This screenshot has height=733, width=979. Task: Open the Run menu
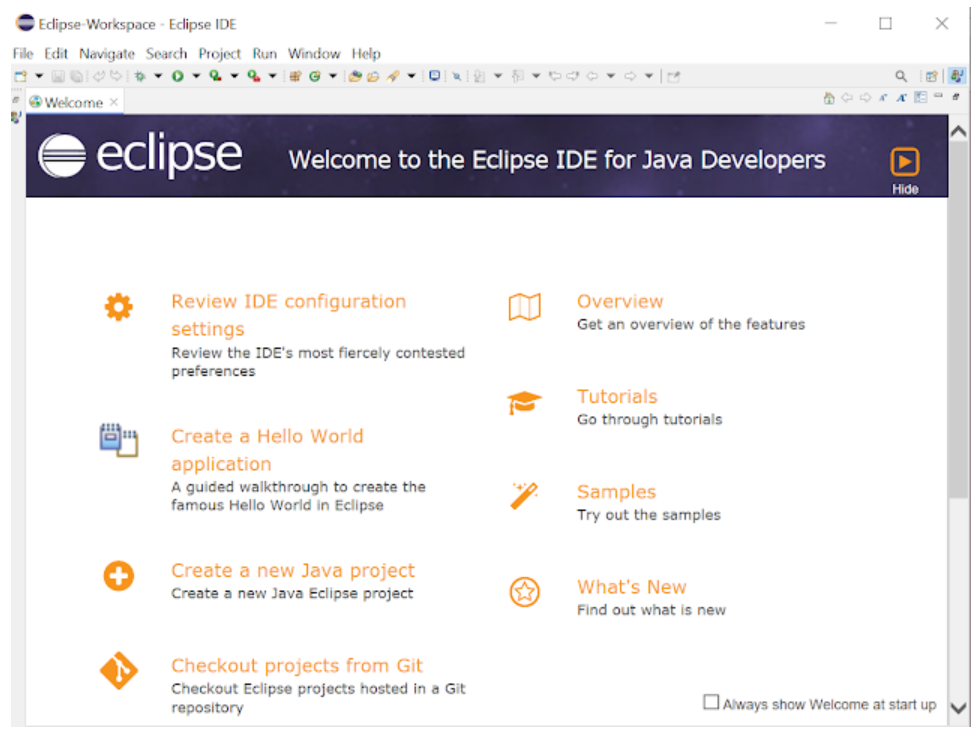[264, 54]
